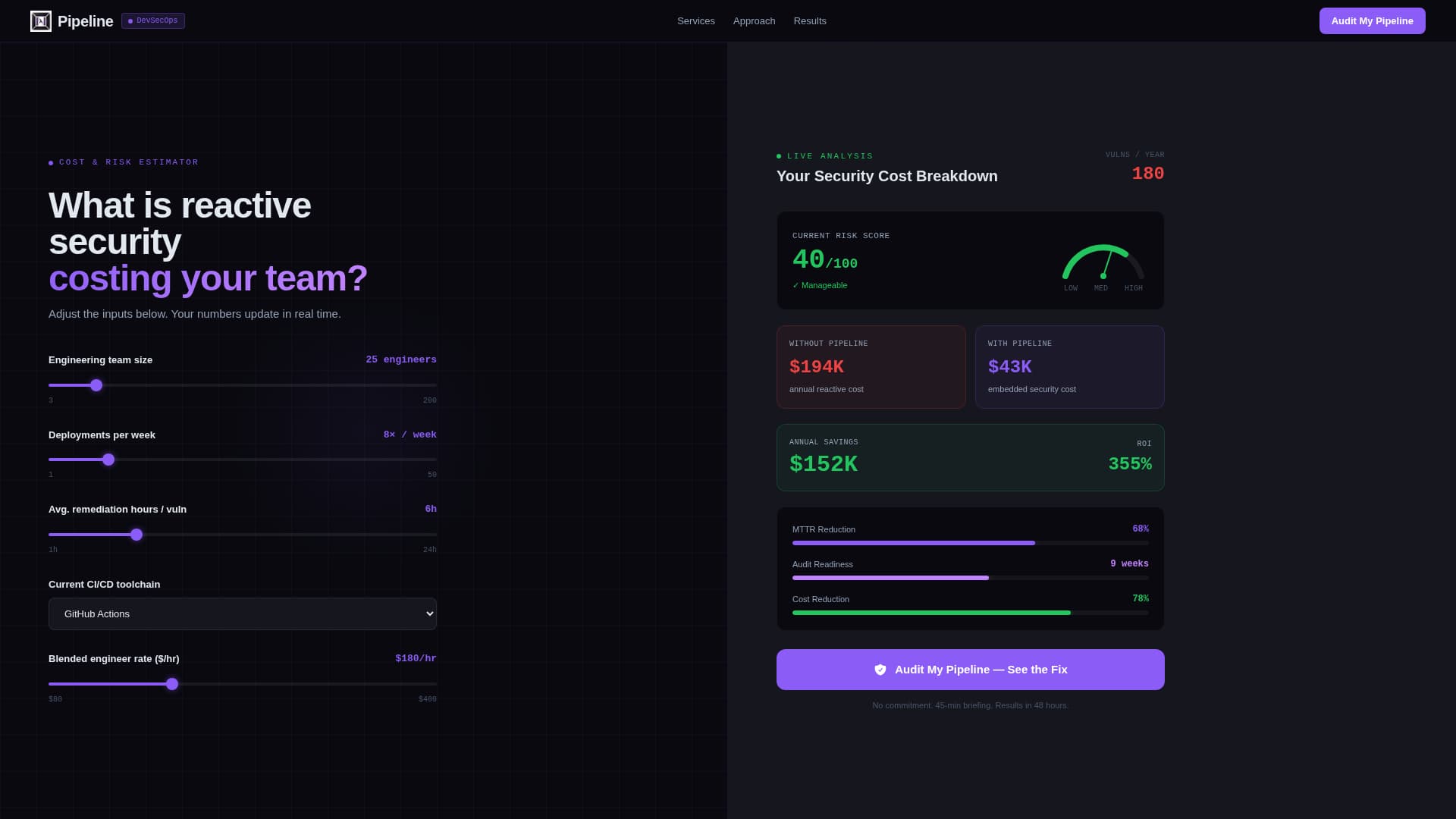Click the 'COST & RISK ESTIMATOR' label
1456x819 pixels.
click(129, 162)
